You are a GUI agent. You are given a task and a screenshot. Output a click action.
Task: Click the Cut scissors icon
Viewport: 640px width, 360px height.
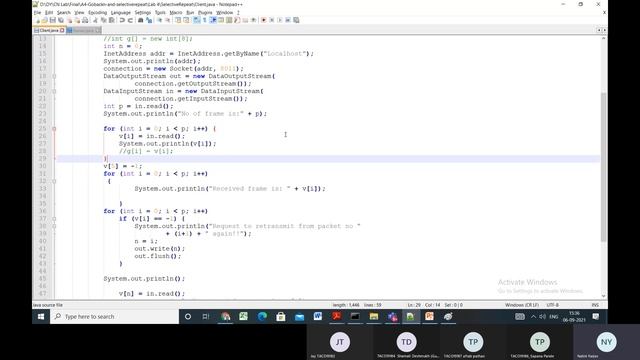pyautogui.click(x=95, y=20)
